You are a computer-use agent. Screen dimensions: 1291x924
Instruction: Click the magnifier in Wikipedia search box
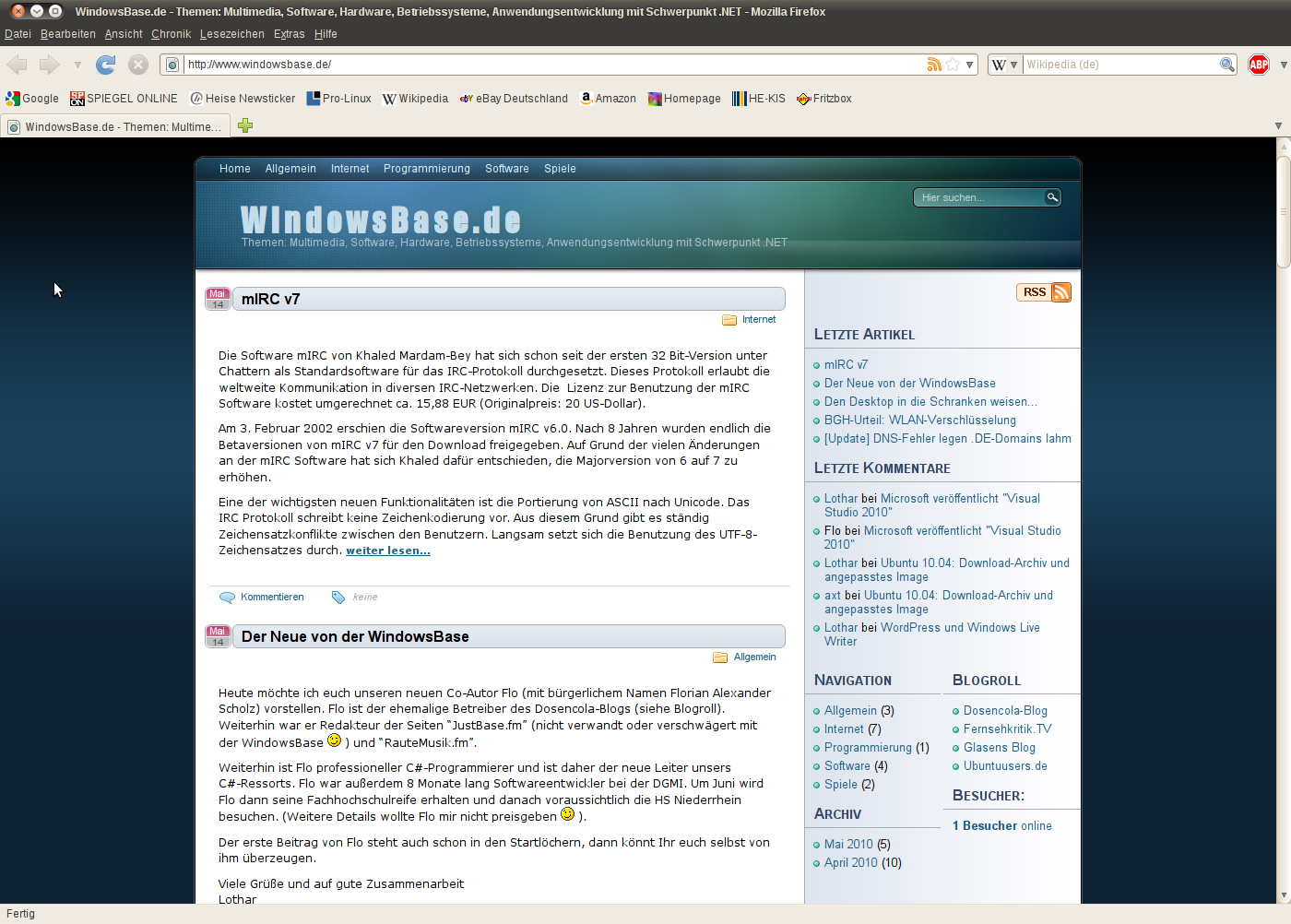click(1226, 65)
